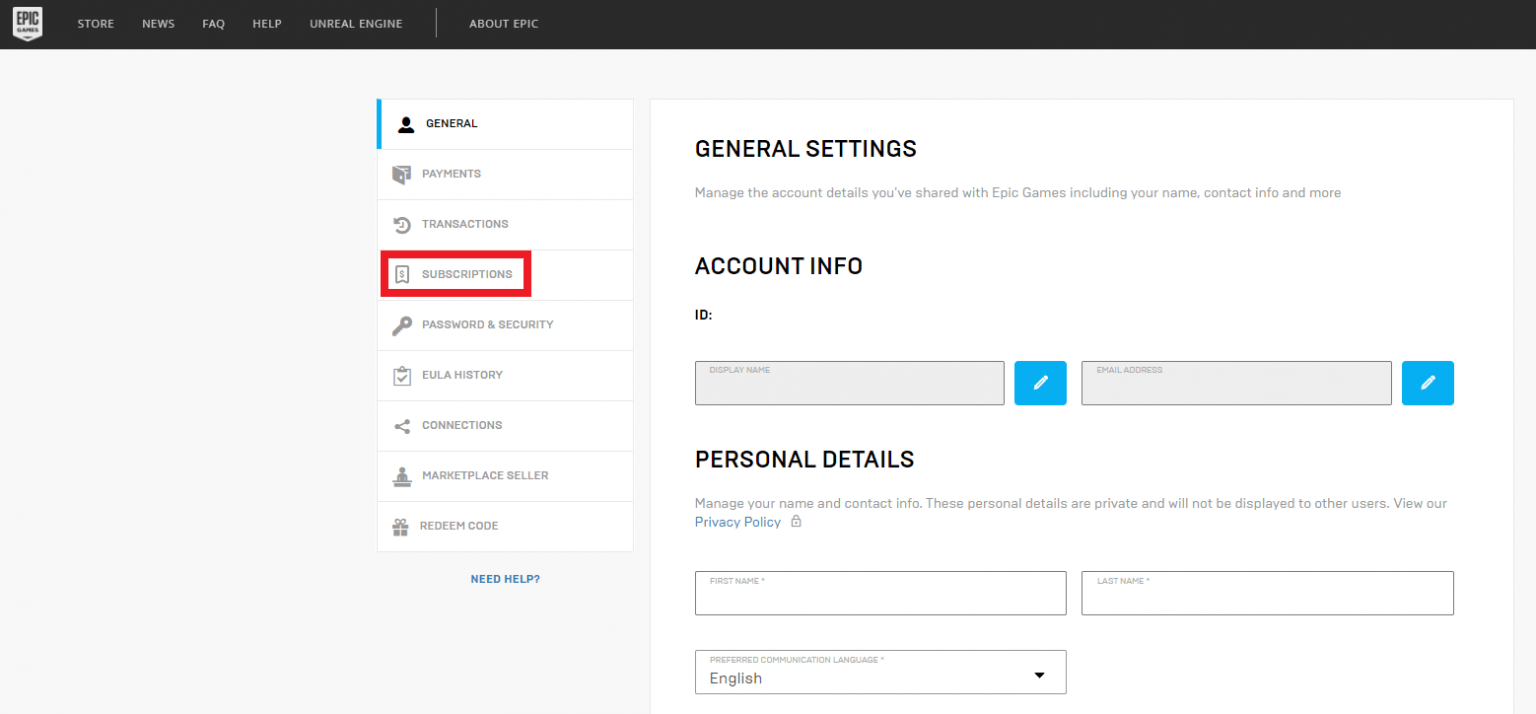Click the Password & Security key icon

pos(402,325)
